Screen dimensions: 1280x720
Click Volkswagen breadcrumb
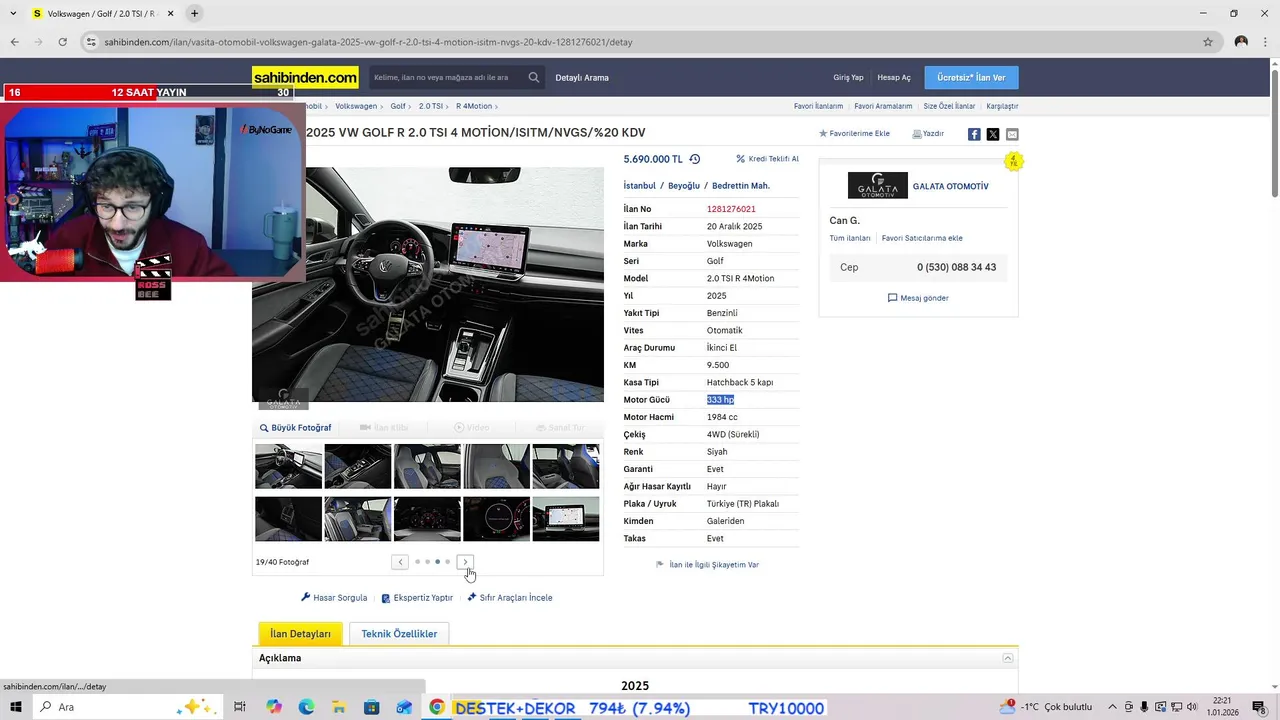(356, 106)
